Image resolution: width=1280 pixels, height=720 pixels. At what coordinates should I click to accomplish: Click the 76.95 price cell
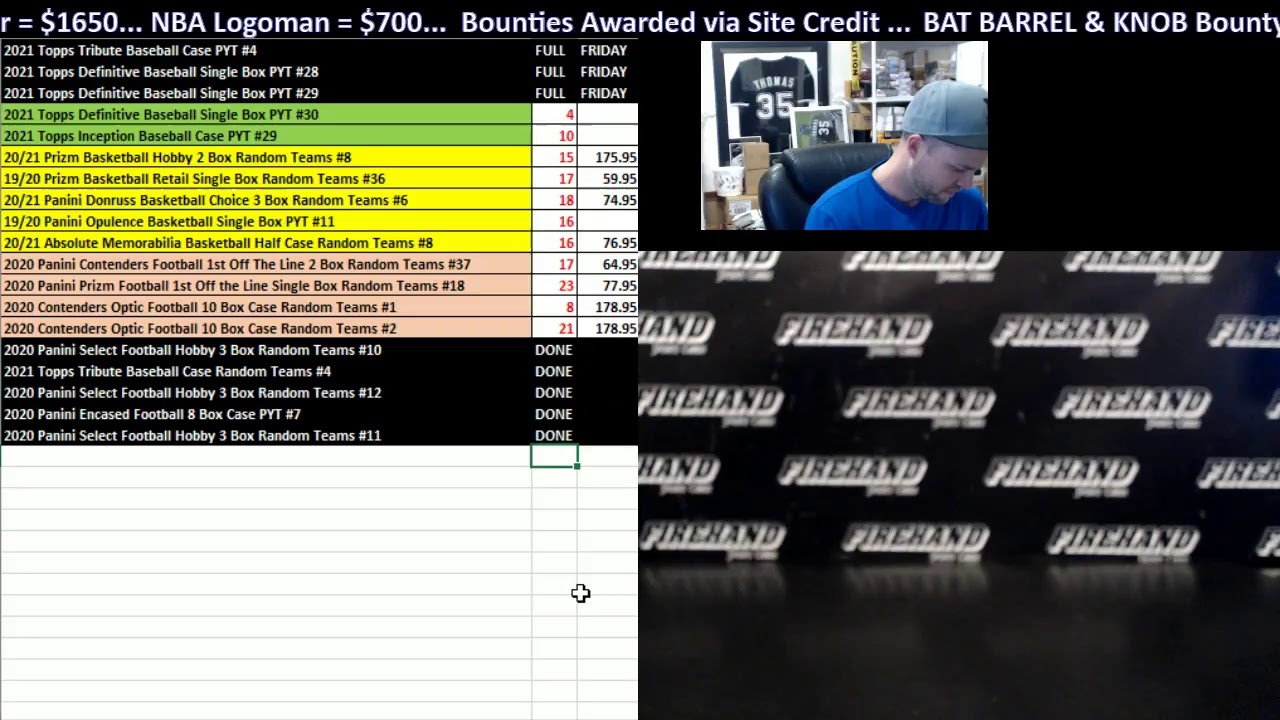[x=608, y=243]
